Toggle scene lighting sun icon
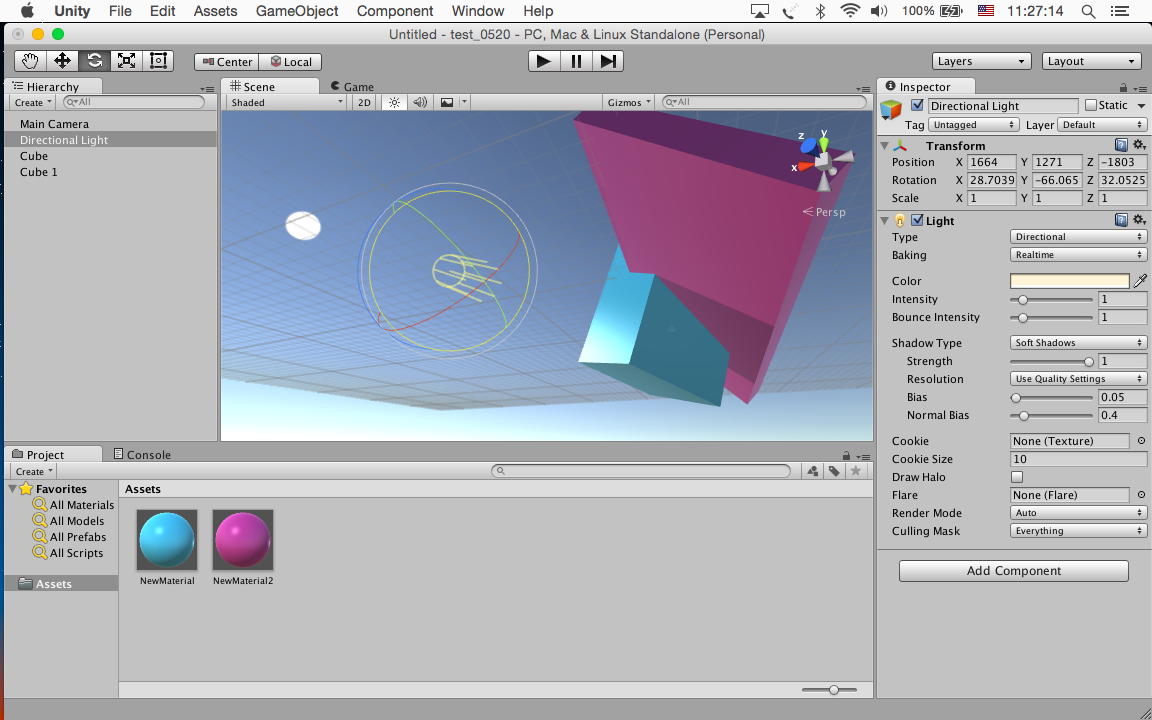 [394, 102]
